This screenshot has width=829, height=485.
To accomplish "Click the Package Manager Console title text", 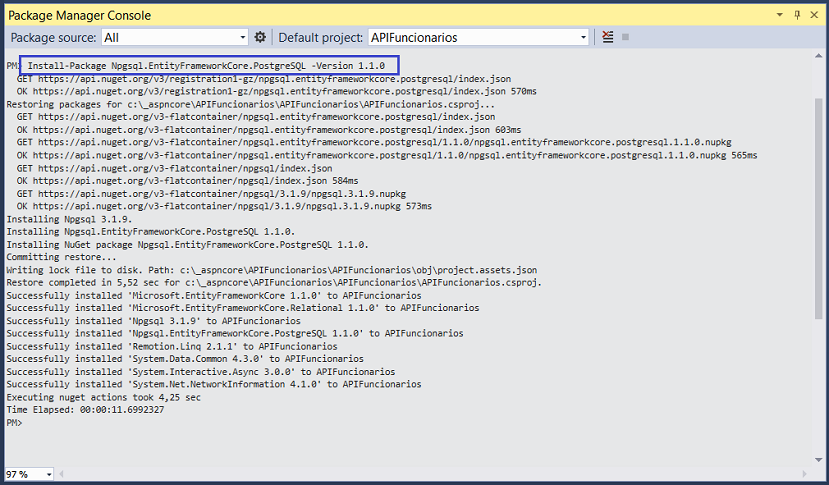I will point(79,15).
